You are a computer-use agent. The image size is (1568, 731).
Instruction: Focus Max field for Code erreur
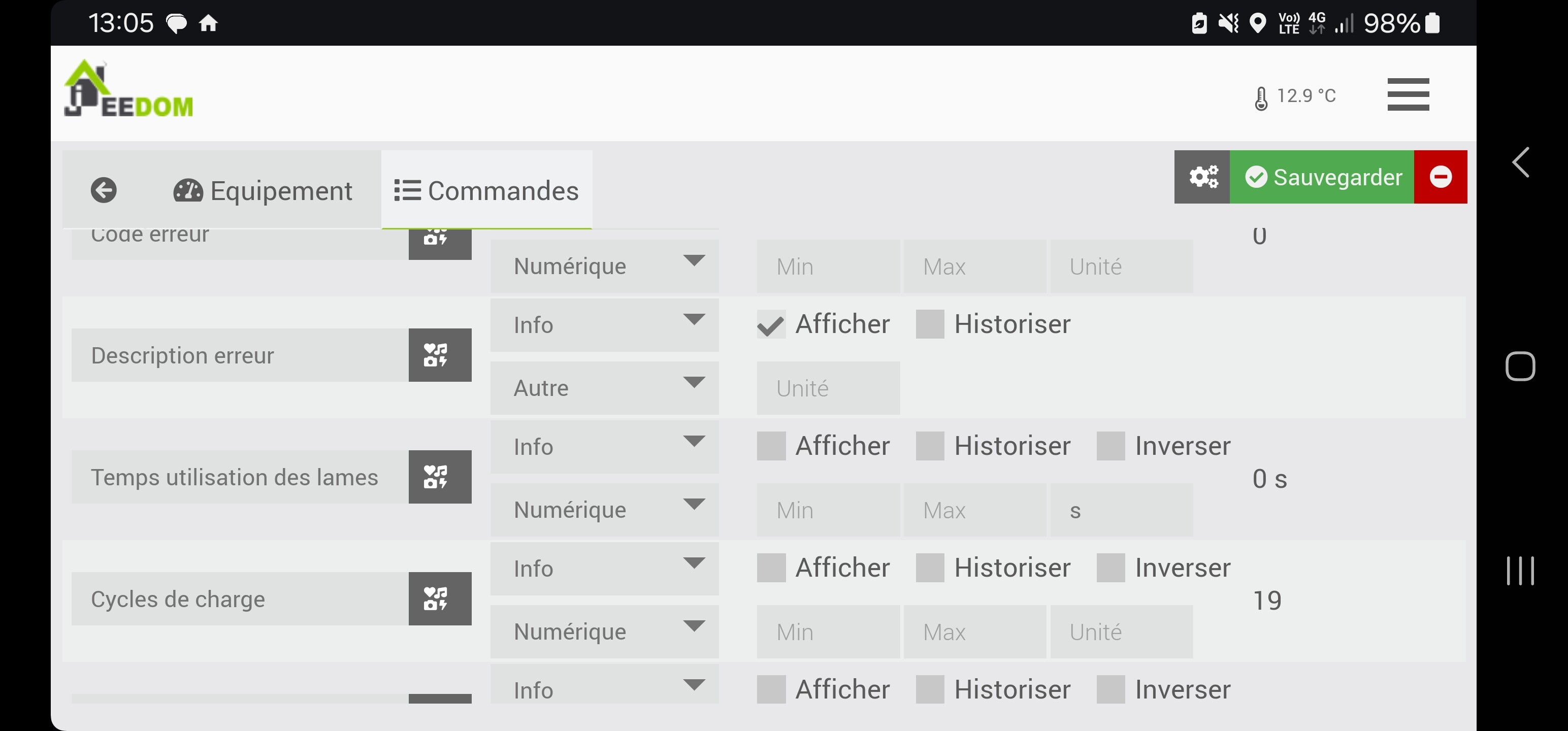click(974, 266)
